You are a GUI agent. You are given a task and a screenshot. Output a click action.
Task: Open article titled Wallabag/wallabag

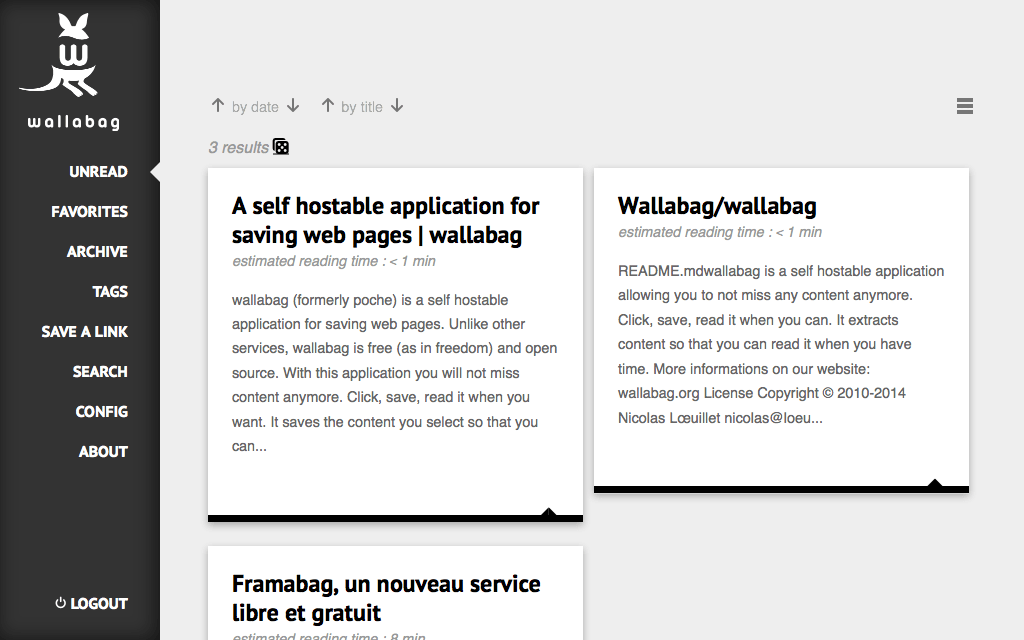pos(717,206)
